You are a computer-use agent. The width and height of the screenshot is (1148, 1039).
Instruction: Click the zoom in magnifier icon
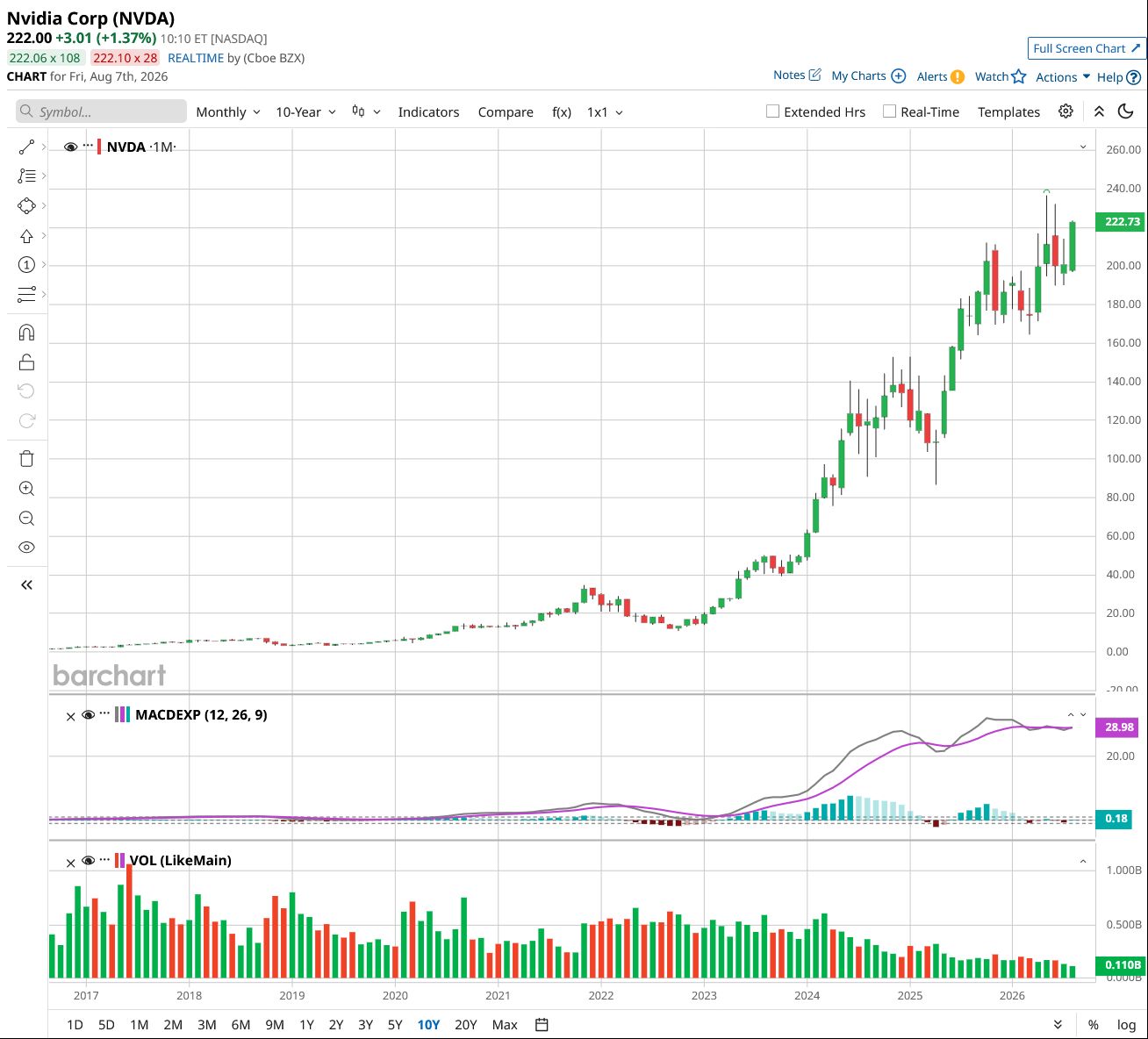click(x=26, y=489)
